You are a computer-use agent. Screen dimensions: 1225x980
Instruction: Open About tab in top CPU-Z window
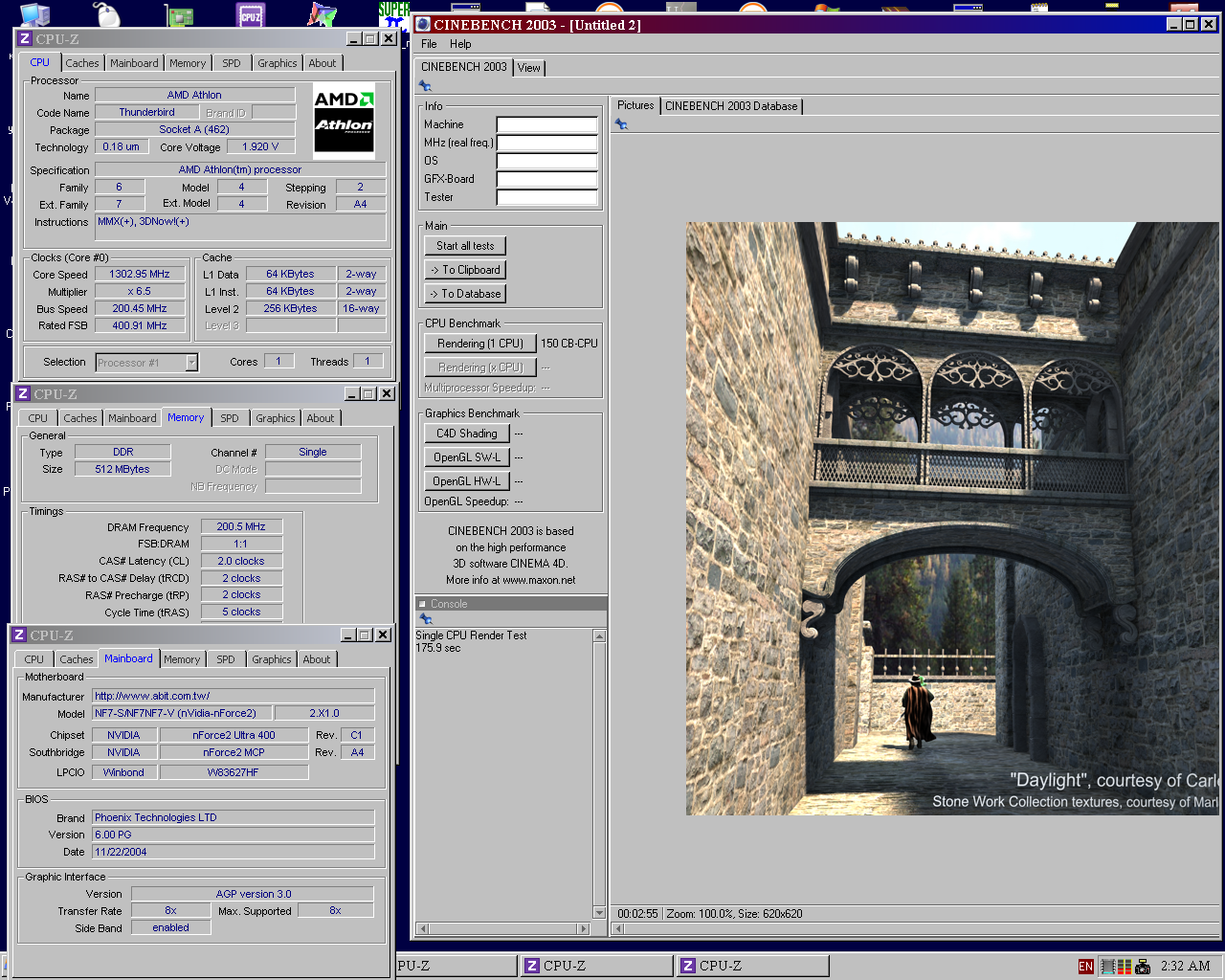(x=323, y=63)
